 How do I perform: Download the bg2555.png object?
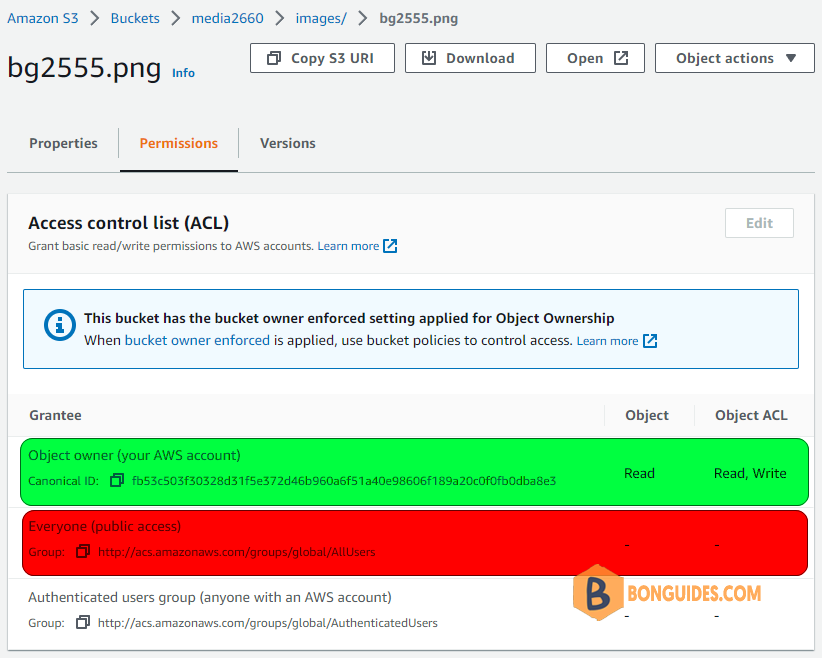coord(470,58)
